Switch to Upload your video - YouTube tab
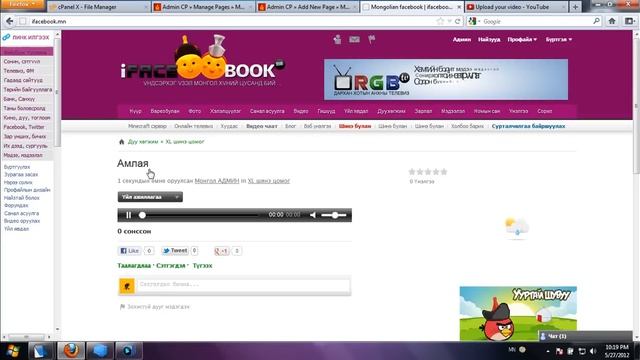640x360 pixels. [x=516, y=7]
